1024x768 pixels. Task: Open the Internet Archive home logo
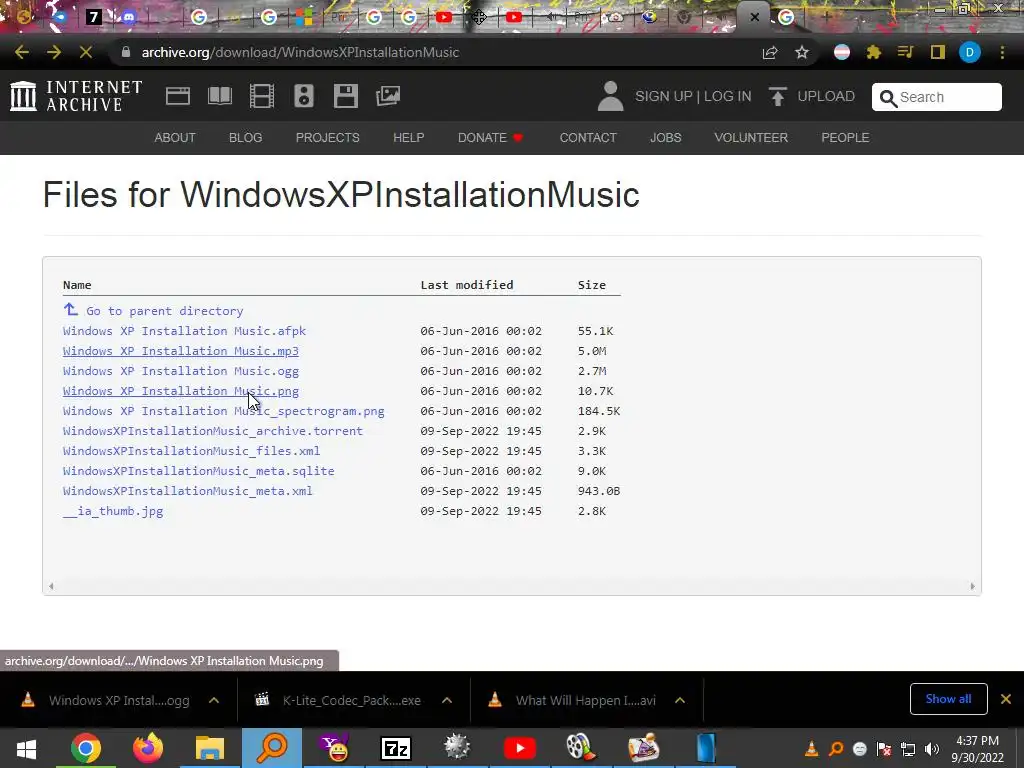pos(76,96)
